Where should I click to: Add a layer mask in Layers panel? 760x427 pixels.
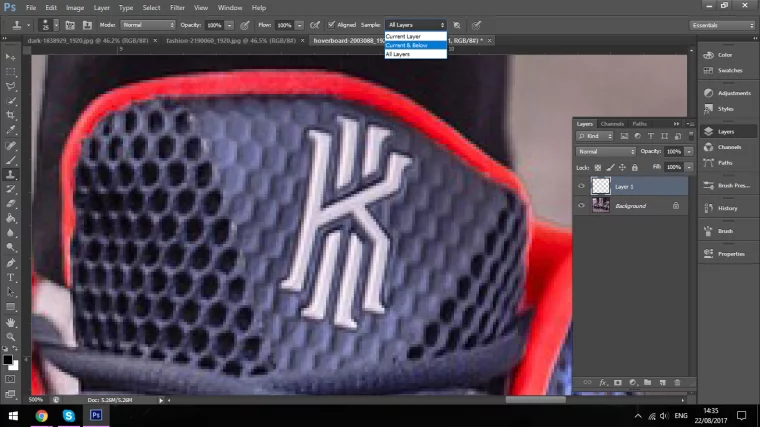pos(618,382)
